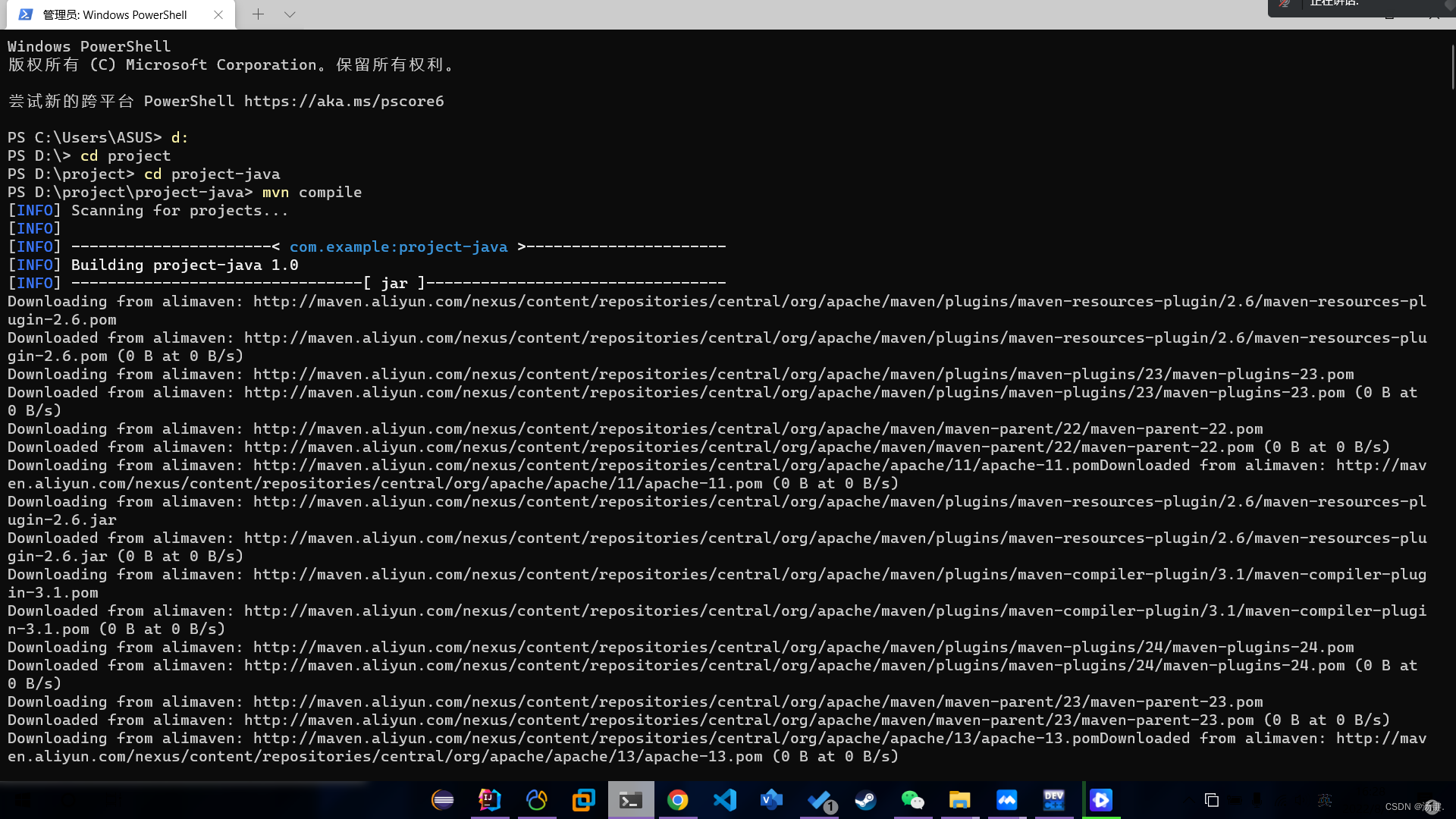This screenshot has width=1456, height=819.
Task: Click the 'mvn compile' command text
Action: (x=312, y=192)
